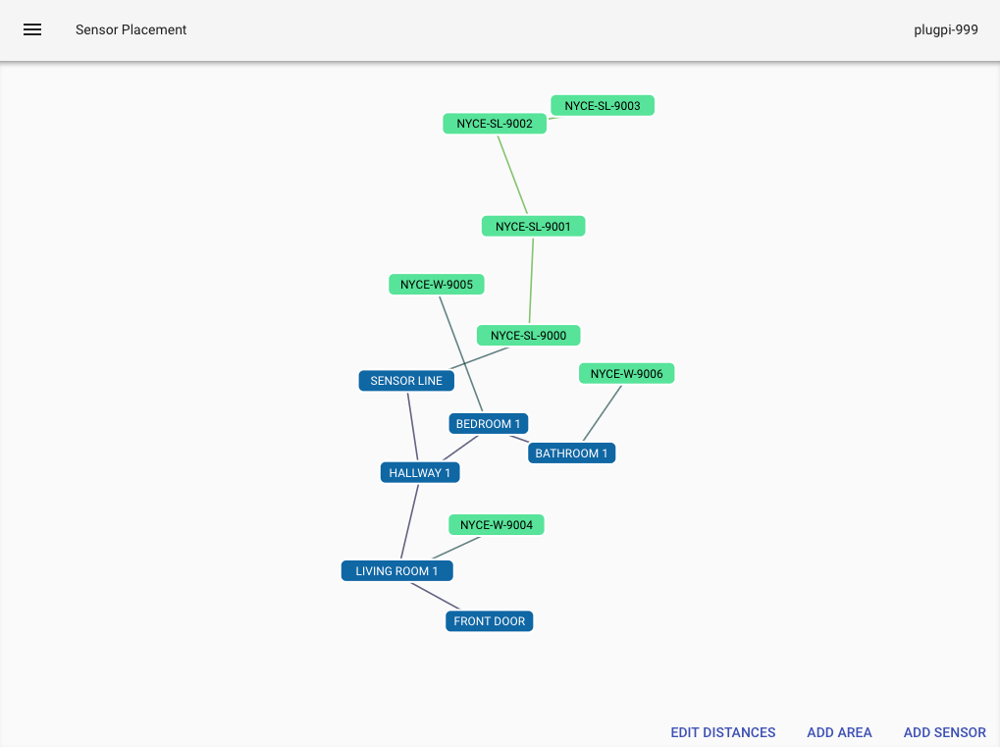Select the NYCE-SL-9003 sensor node

pos(602,106)
